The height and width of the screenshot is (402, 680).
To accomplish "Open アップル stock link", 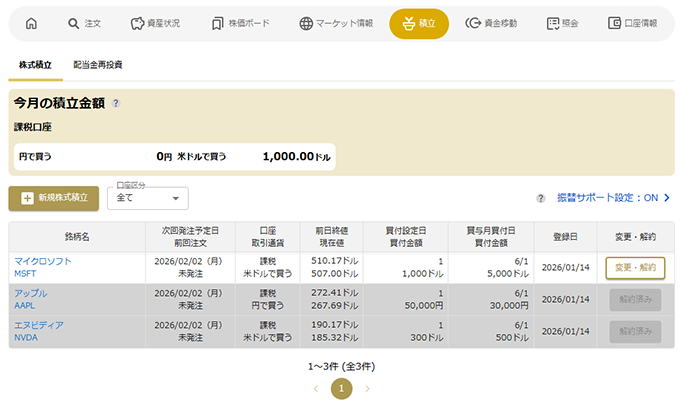I will click(31, 293).
